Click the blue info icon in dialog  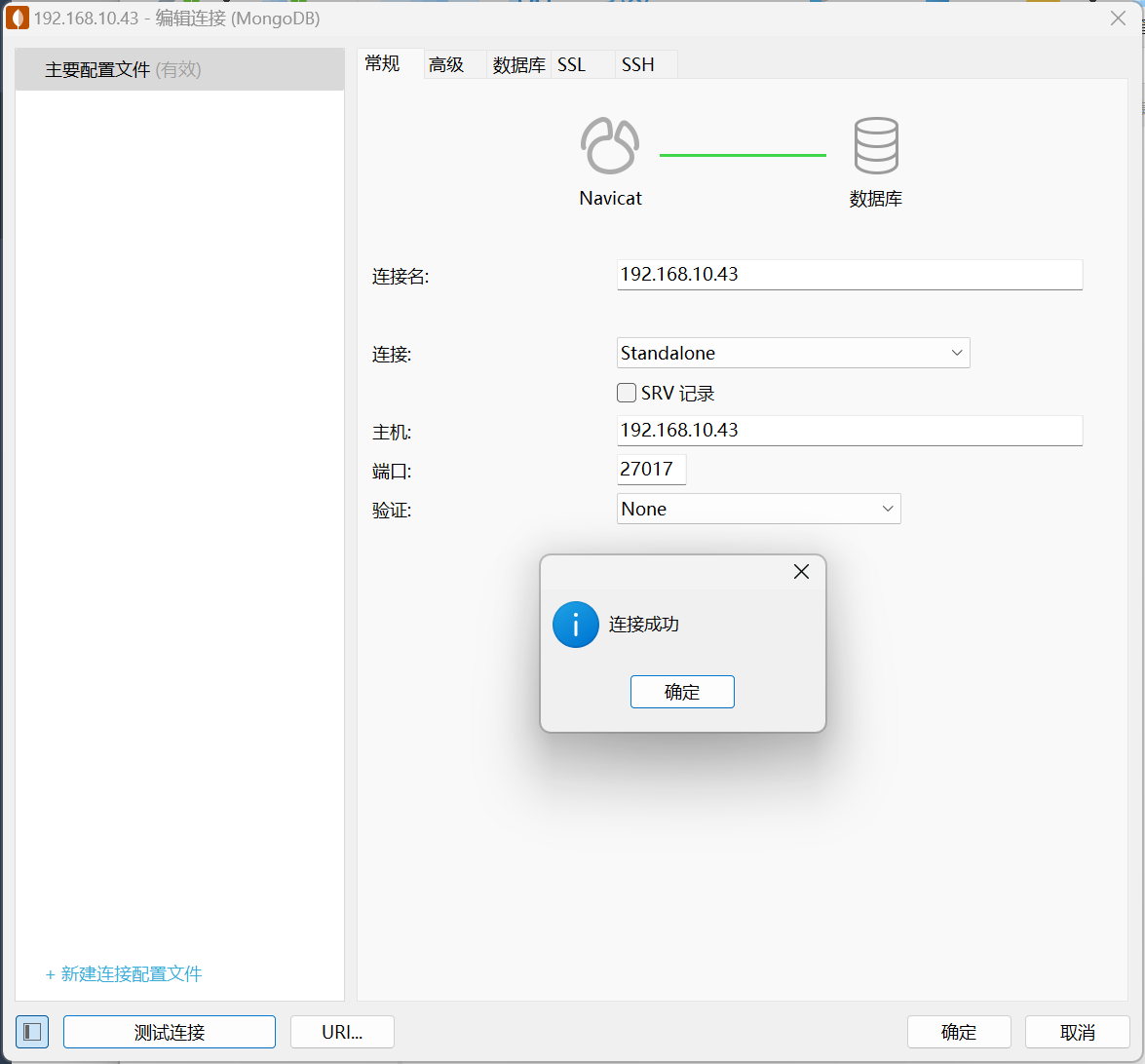tap(575, 625)
